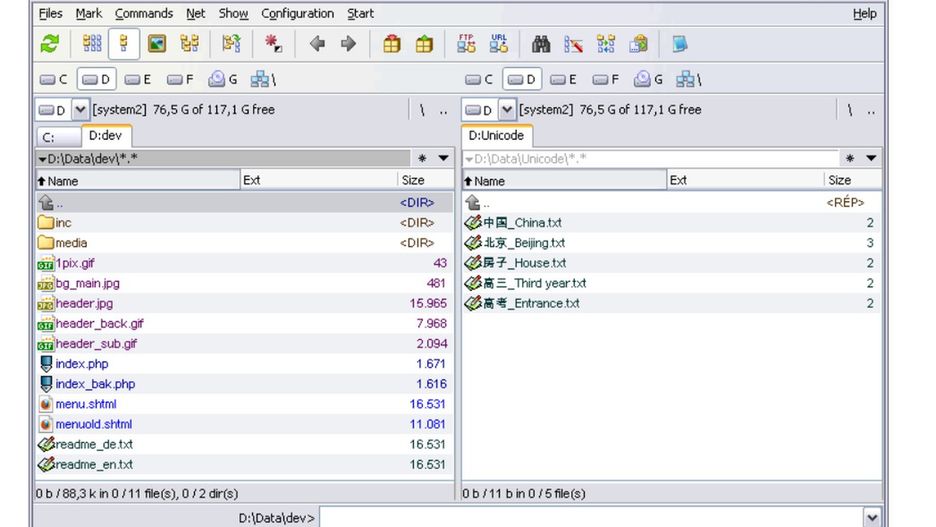Screen dimensions: 936x527
Task: Select the D:Unicode tab in right panel
Action: (x=497, y=136)
